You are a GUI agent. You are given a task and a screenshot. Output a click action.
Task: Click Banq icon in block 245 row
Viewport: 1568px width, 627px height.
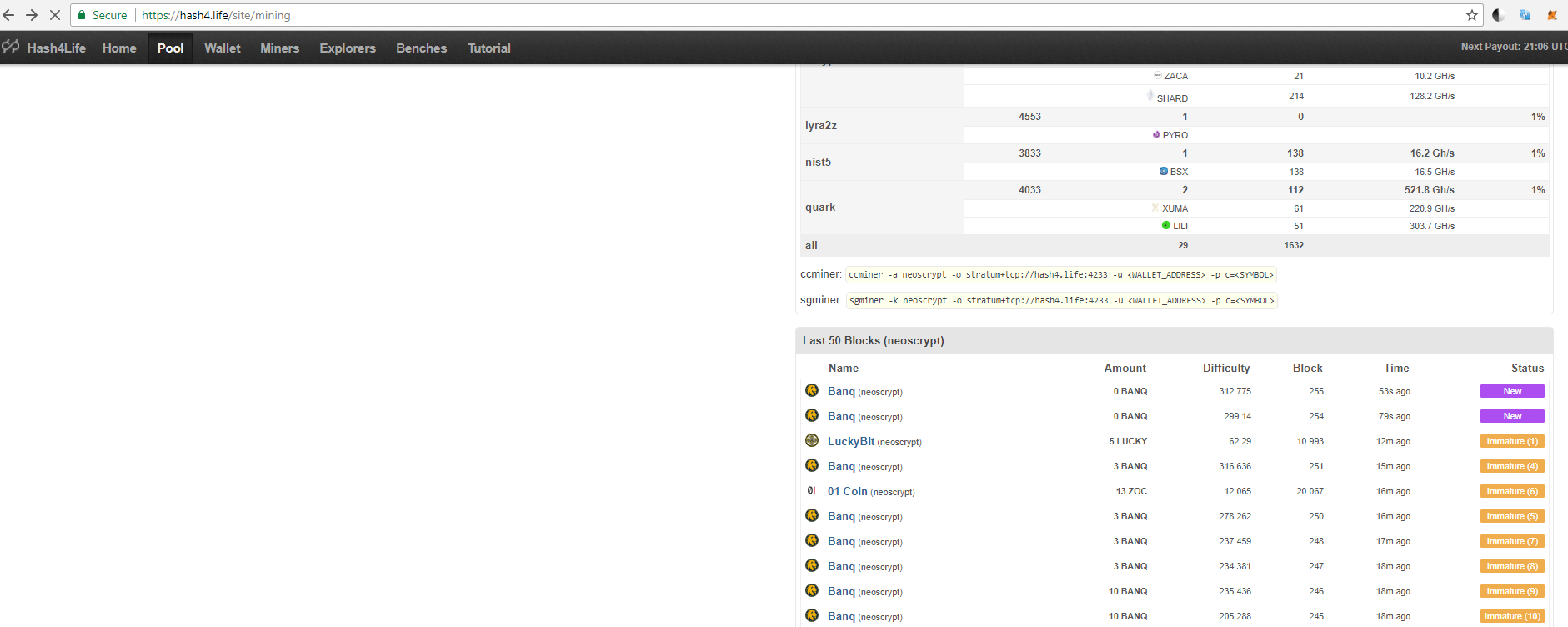click(812, 615)
